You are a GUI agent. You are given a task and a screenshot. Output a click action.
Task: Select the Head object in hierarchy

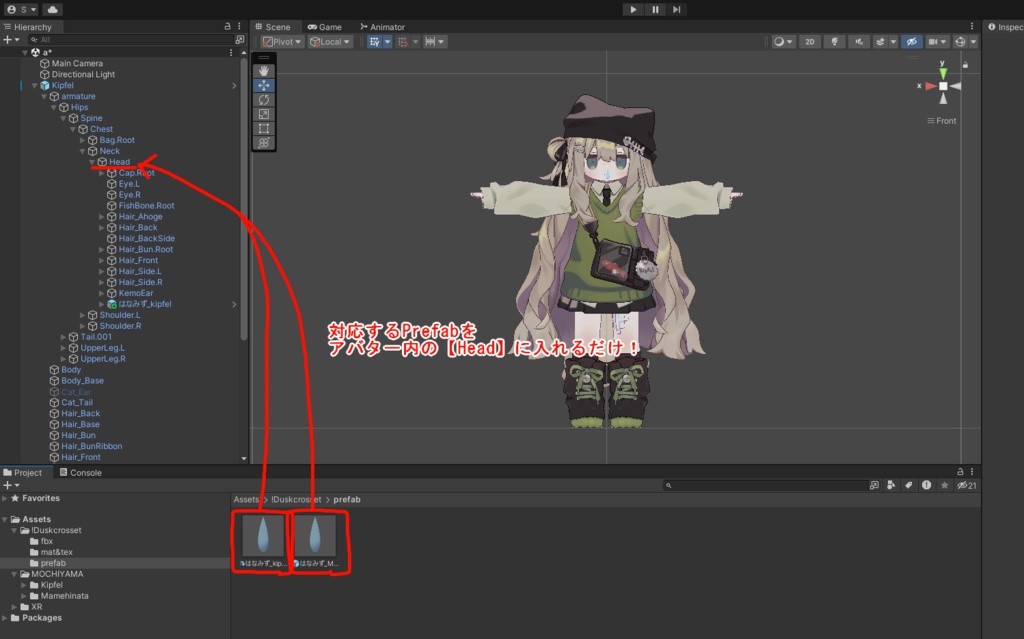click(x=119, y=162)
